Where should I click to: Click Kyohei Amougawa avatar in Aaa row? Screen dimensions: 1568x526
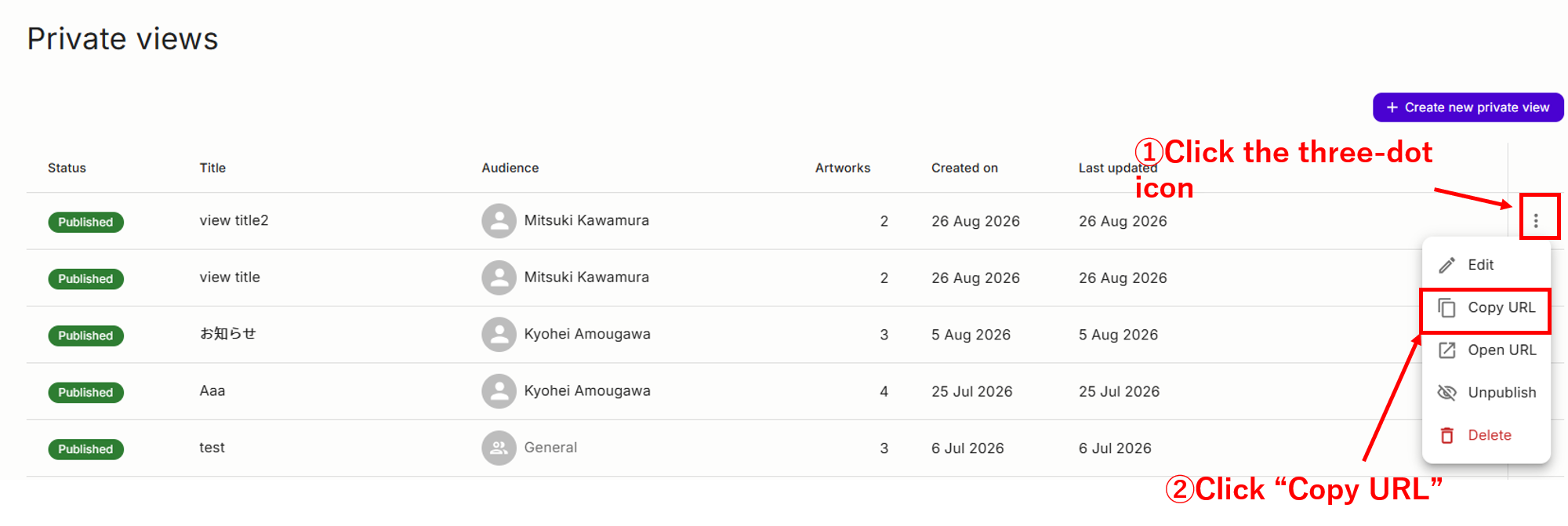(x=499, y=391)
